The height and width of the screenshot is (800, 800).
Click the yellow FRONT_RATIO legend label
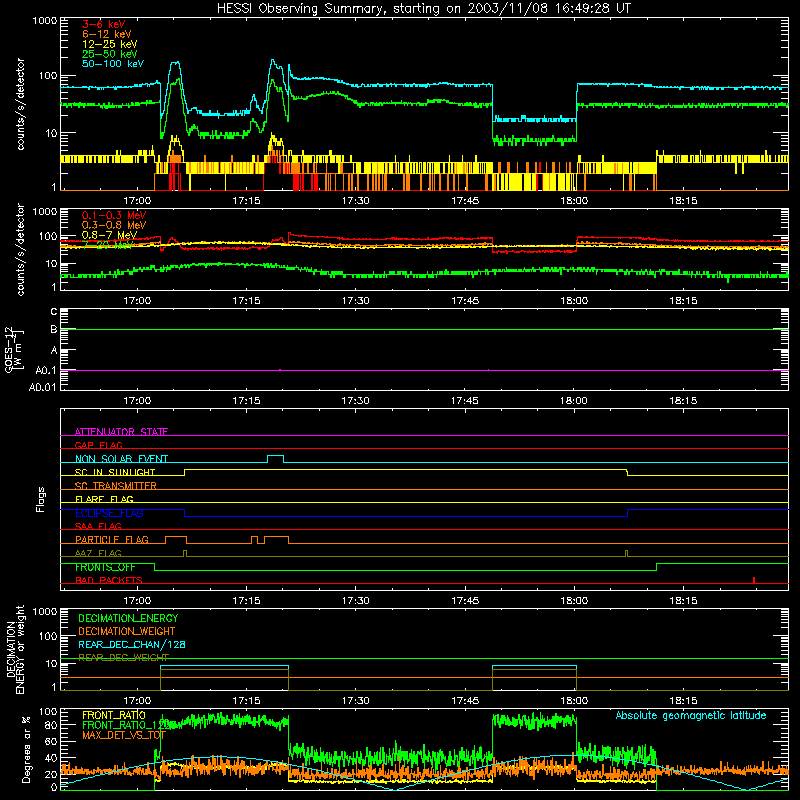114,715
